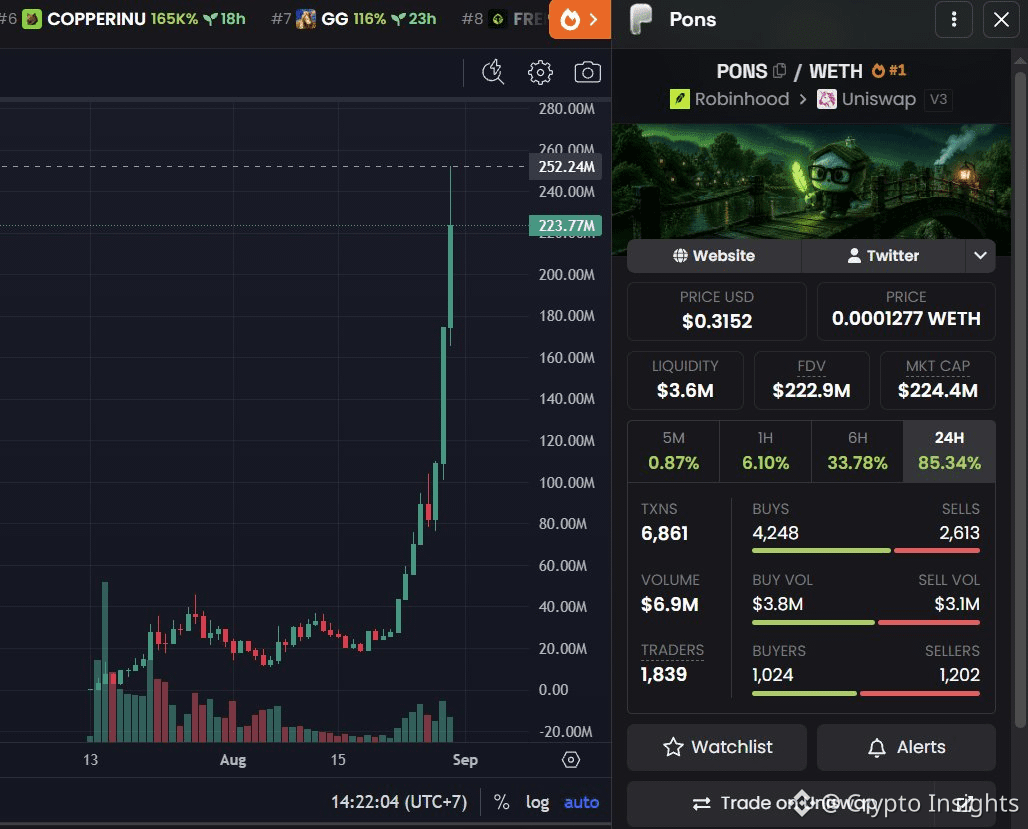The image size is (1028, 829).
Task: Select the 24H timeframe tab
Action: (x=949, y=451)
